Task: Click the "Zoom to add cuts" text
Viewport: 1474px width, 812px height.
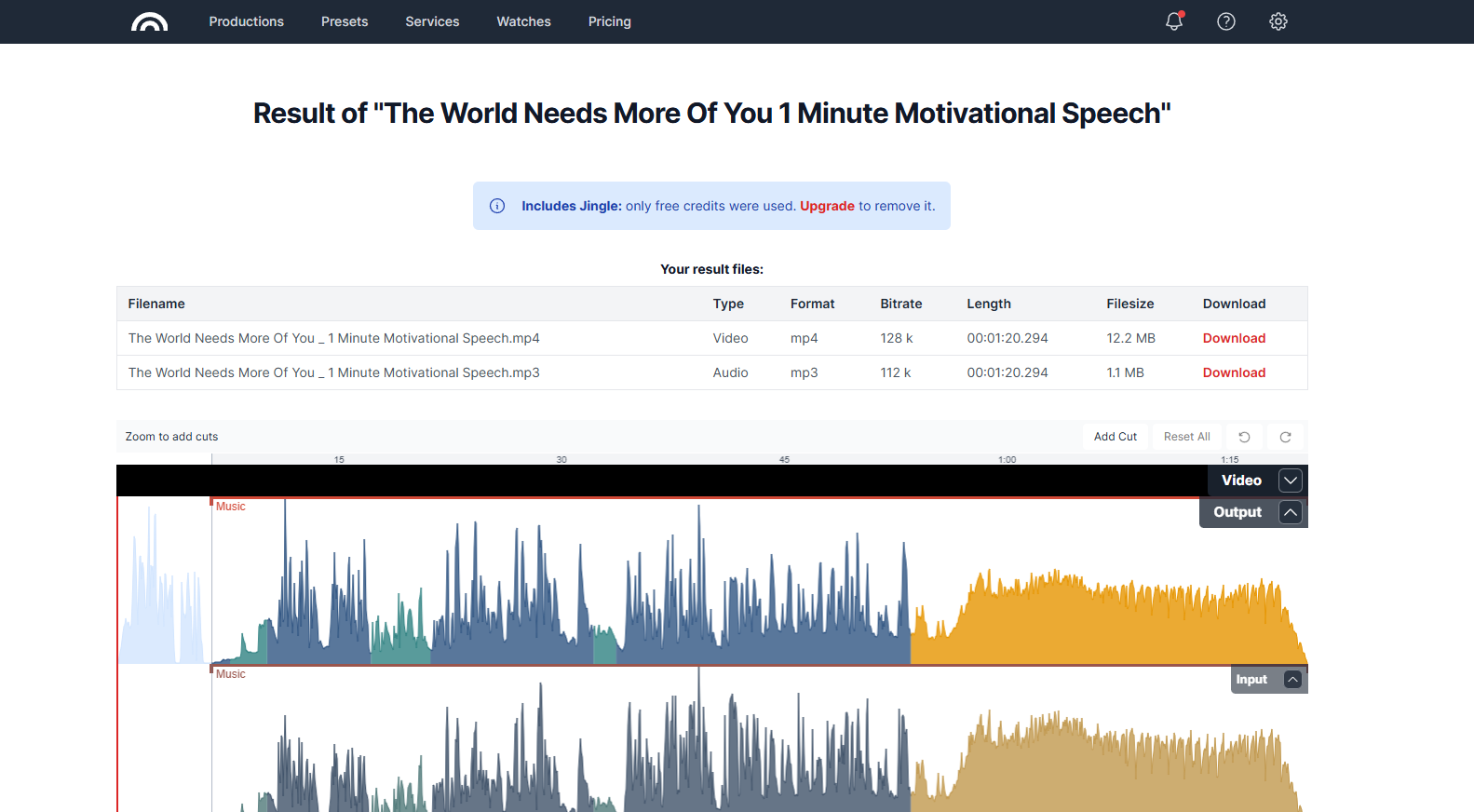Action: tap(172, 437)
